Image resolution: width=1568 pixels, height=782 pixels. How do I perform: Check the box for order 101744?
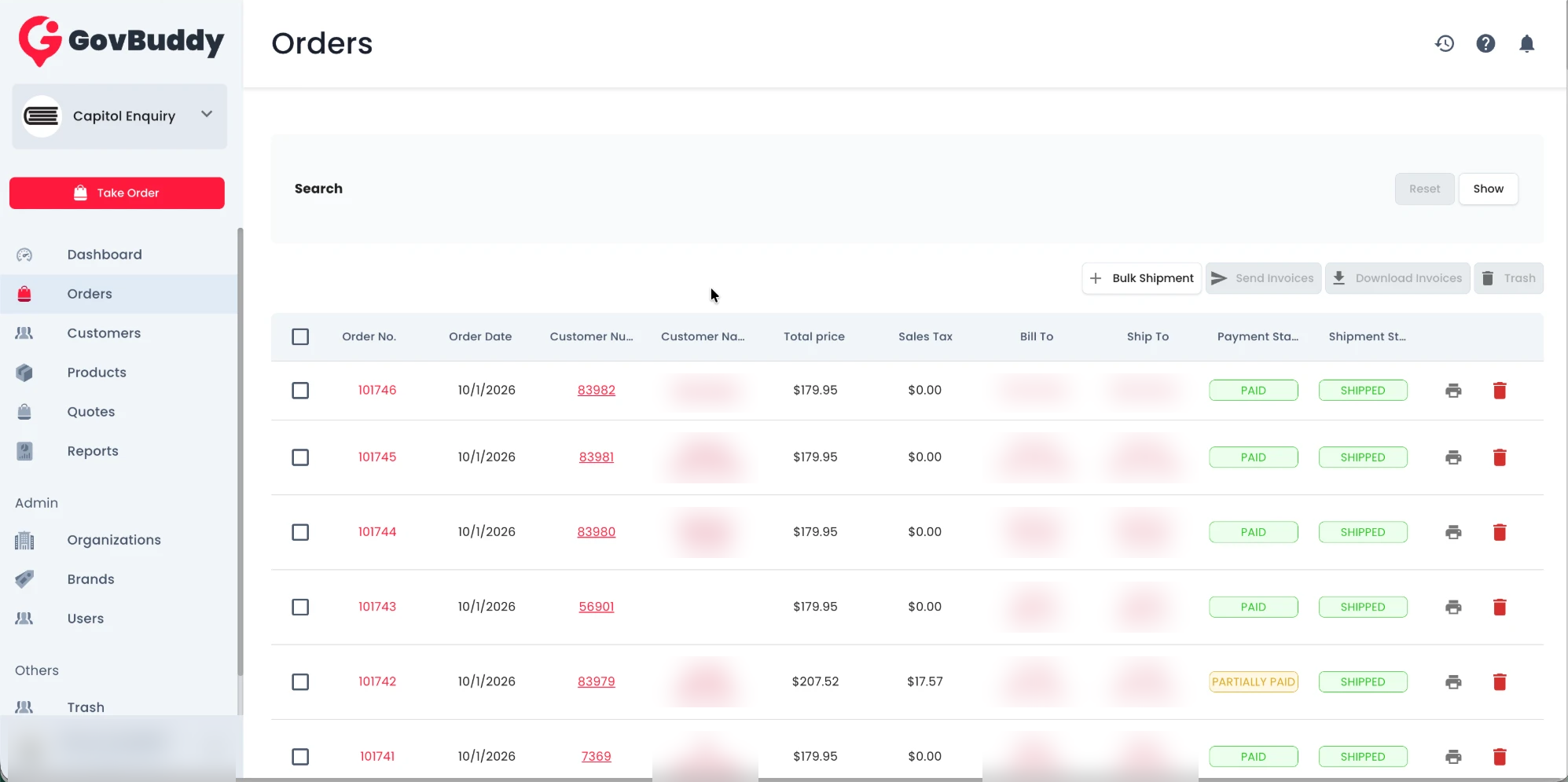(300, 532)
